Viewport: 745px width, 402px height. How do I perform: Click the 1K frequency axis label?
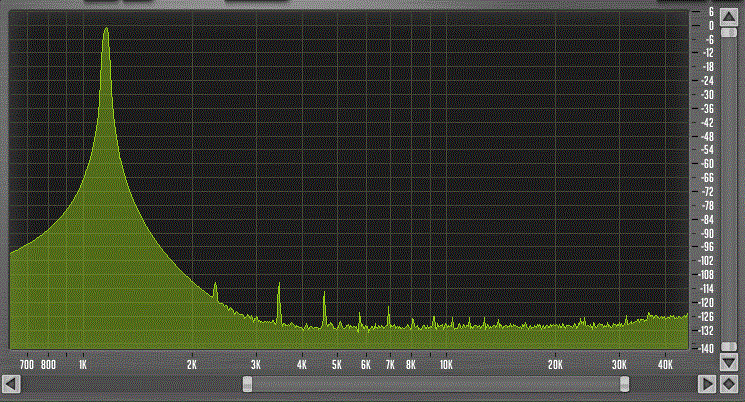[83, 365]
